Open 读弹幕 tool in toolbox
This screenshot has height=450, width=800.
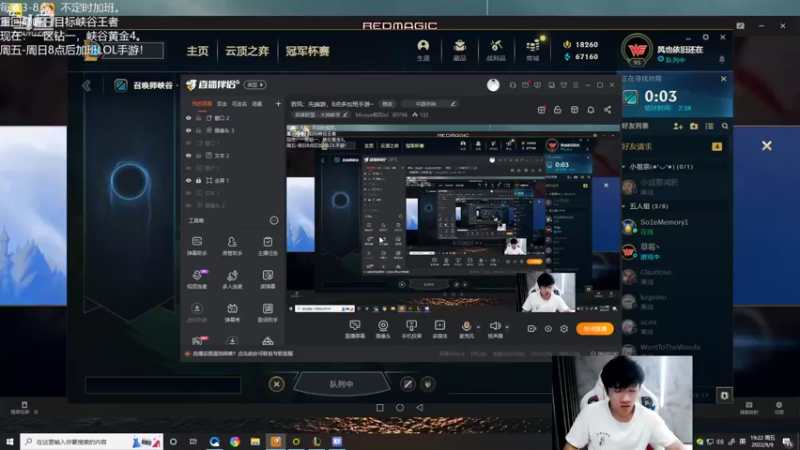[267, 279]
